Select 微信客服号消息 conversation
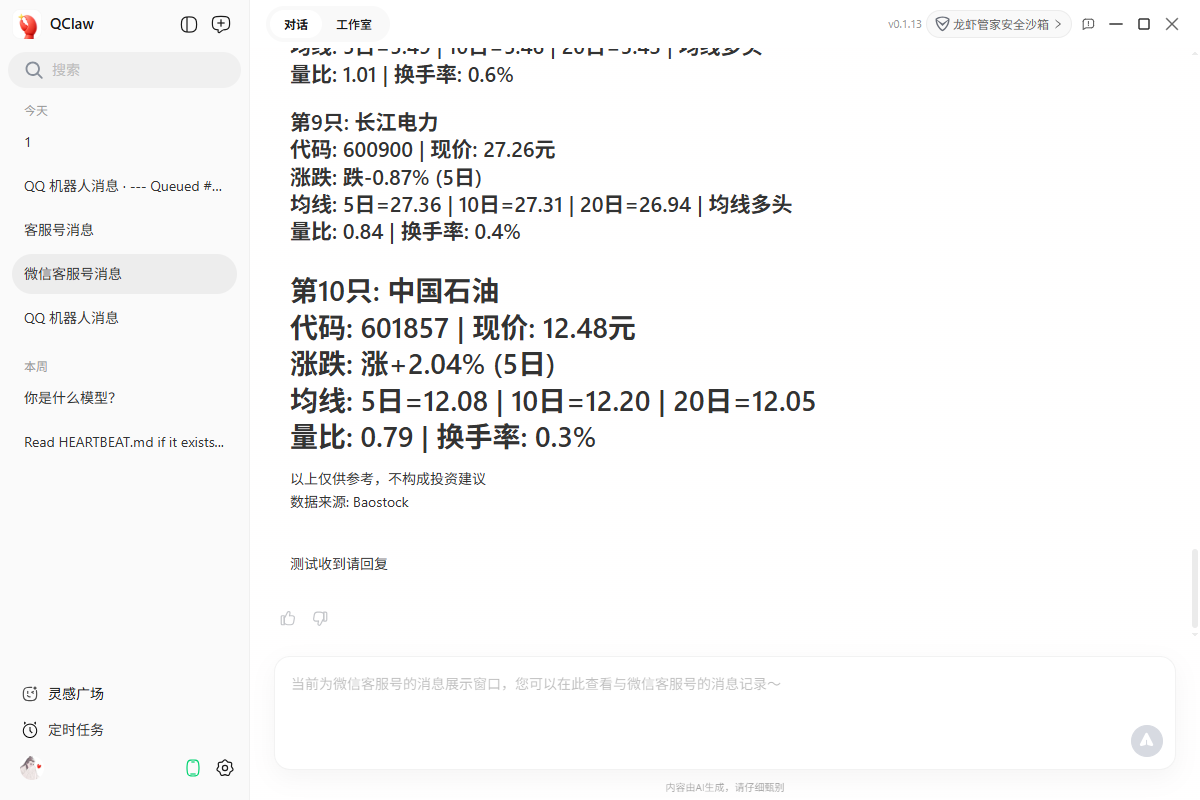This screenshot has height=800, width=1200. [x=124, y=274]
